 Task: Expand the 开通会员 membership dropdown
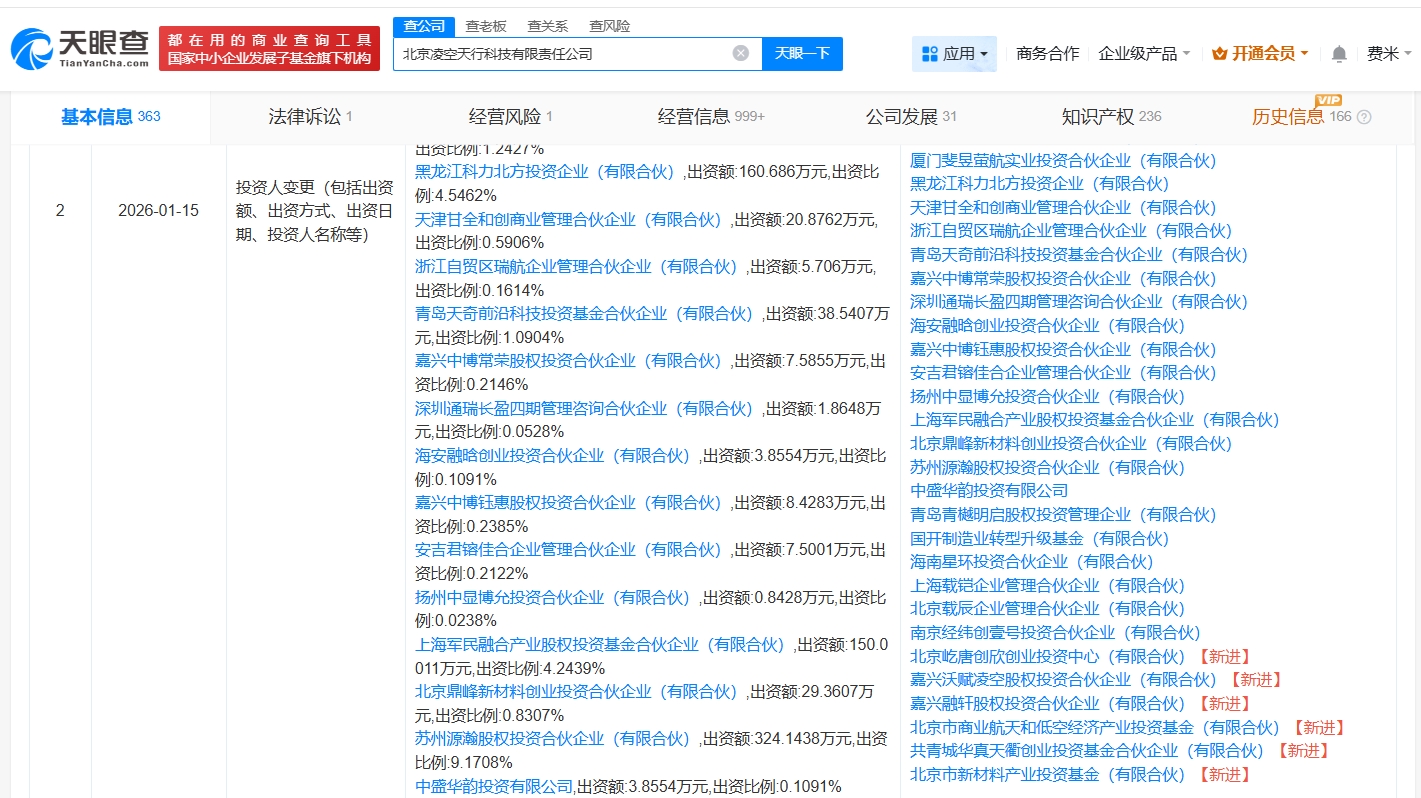[1259, 54]
